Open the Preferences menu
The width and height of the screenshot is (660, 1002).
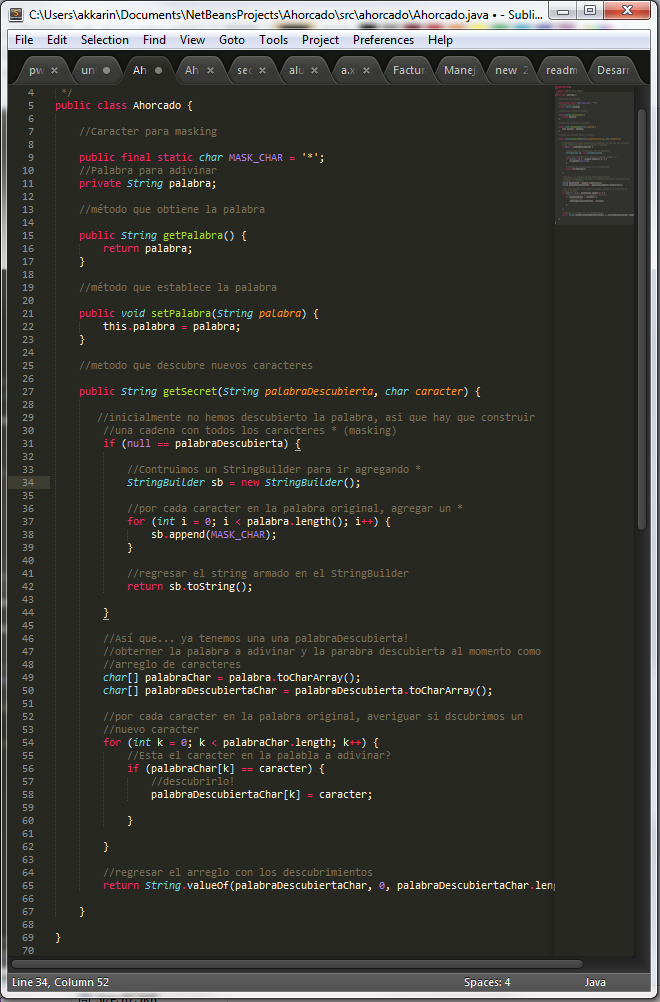coord(383,40)
